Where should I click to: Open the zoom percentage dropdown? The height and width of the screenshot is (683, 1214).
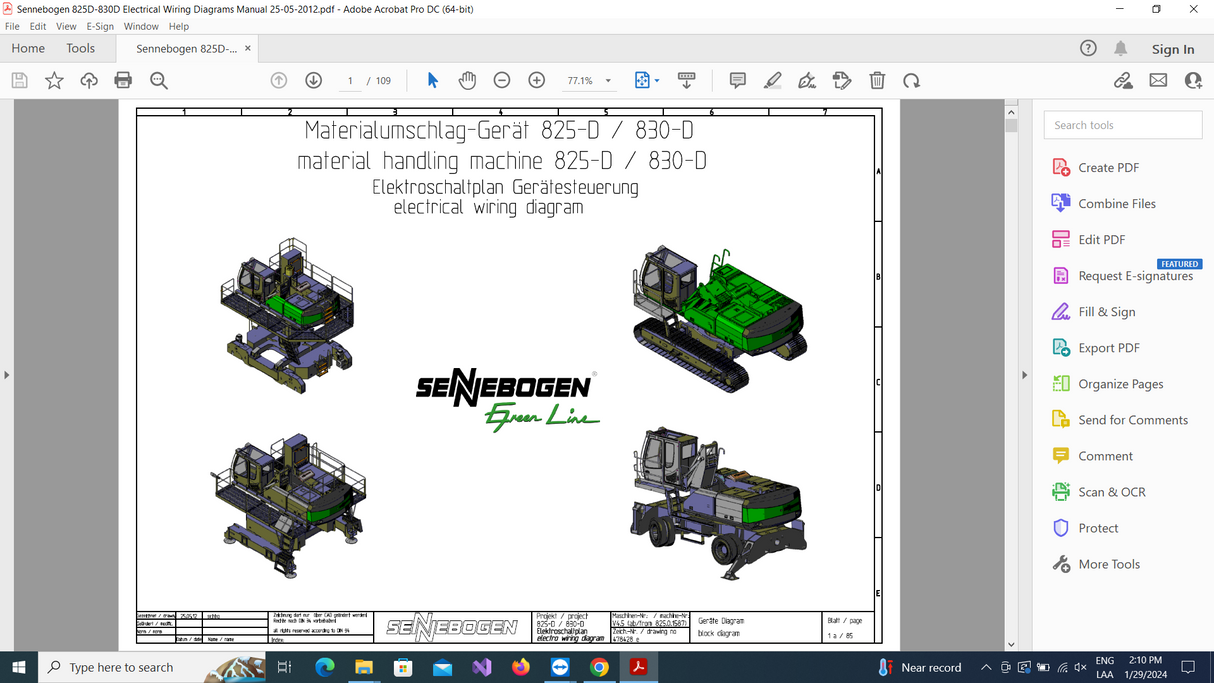tap(608, 81)
